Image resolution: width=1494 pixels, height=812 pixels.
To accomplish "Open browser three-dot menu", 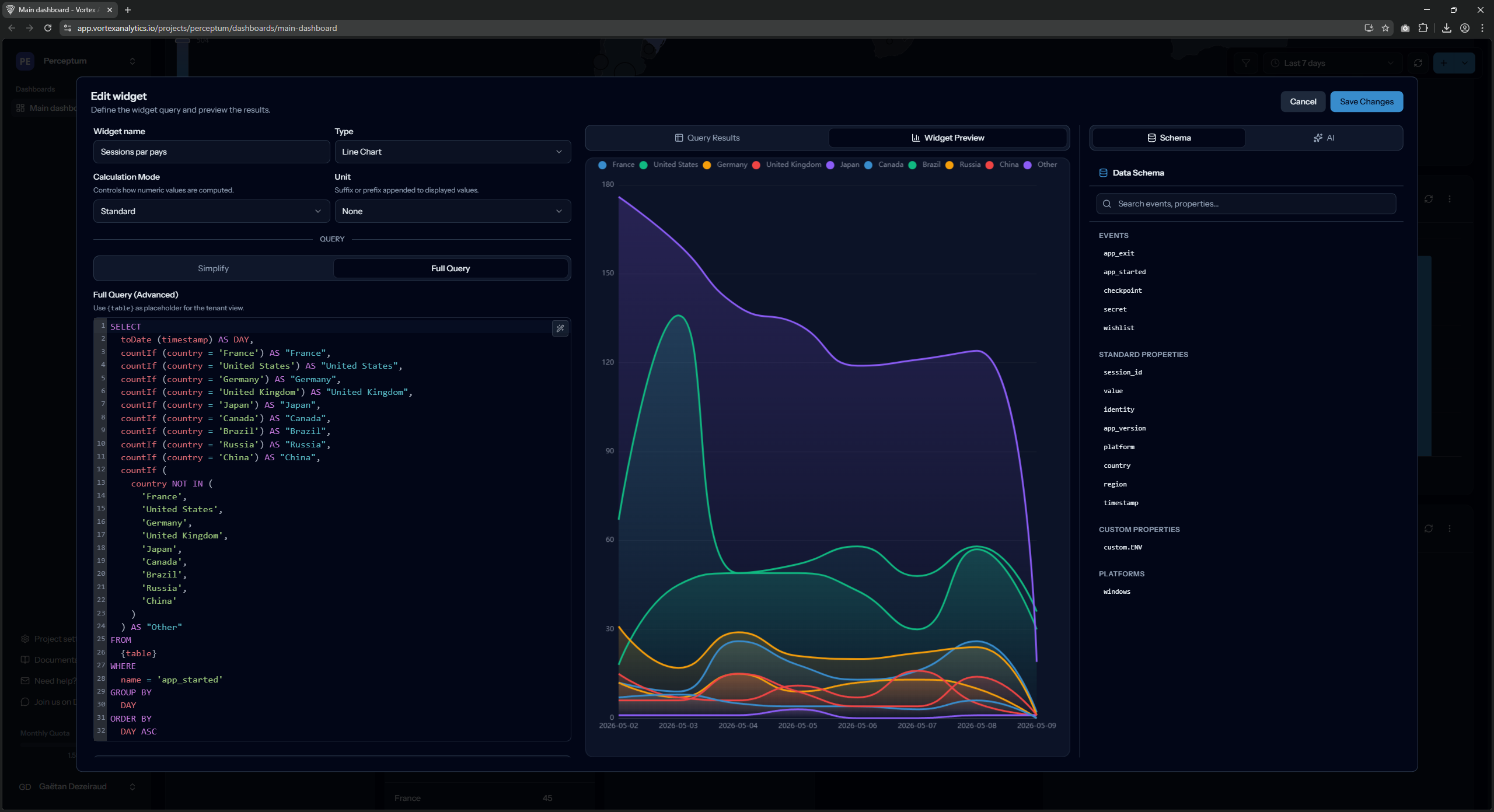I will pyautogui.click(x=1482, y=28).
